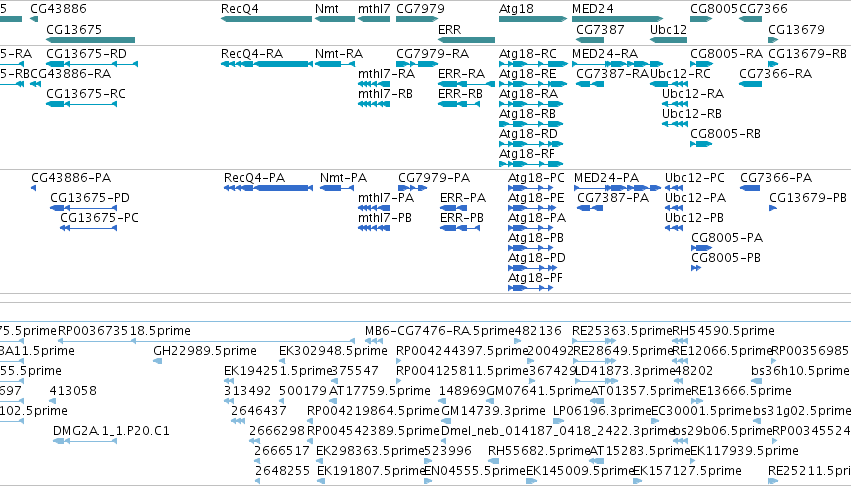Screen dimensions: 851x486
Task: Select EST RH54590.5prime
Action: coord(680,341)
